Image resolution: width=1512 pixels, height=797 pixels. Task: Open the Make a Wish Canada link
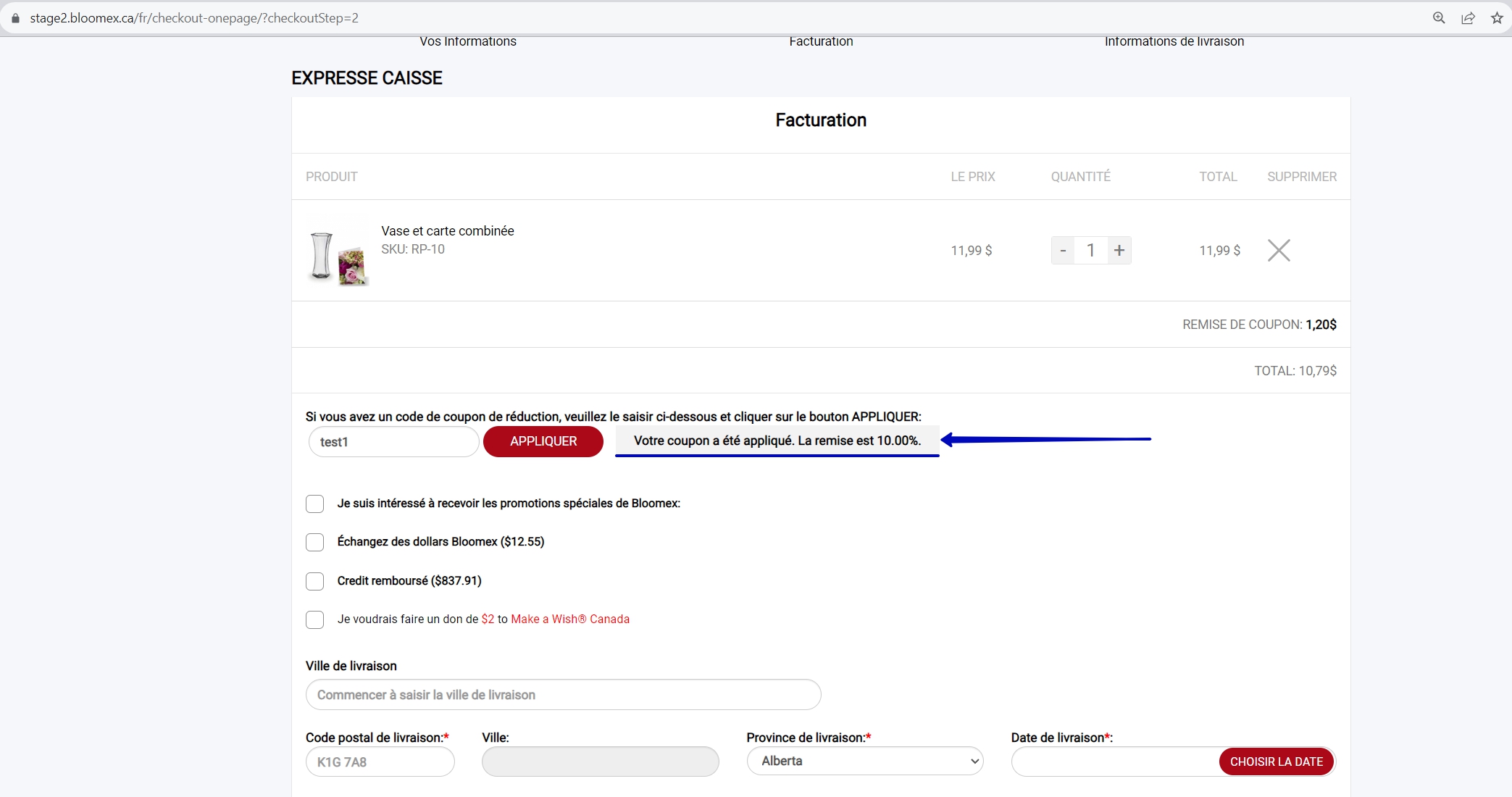click(570, 619)
